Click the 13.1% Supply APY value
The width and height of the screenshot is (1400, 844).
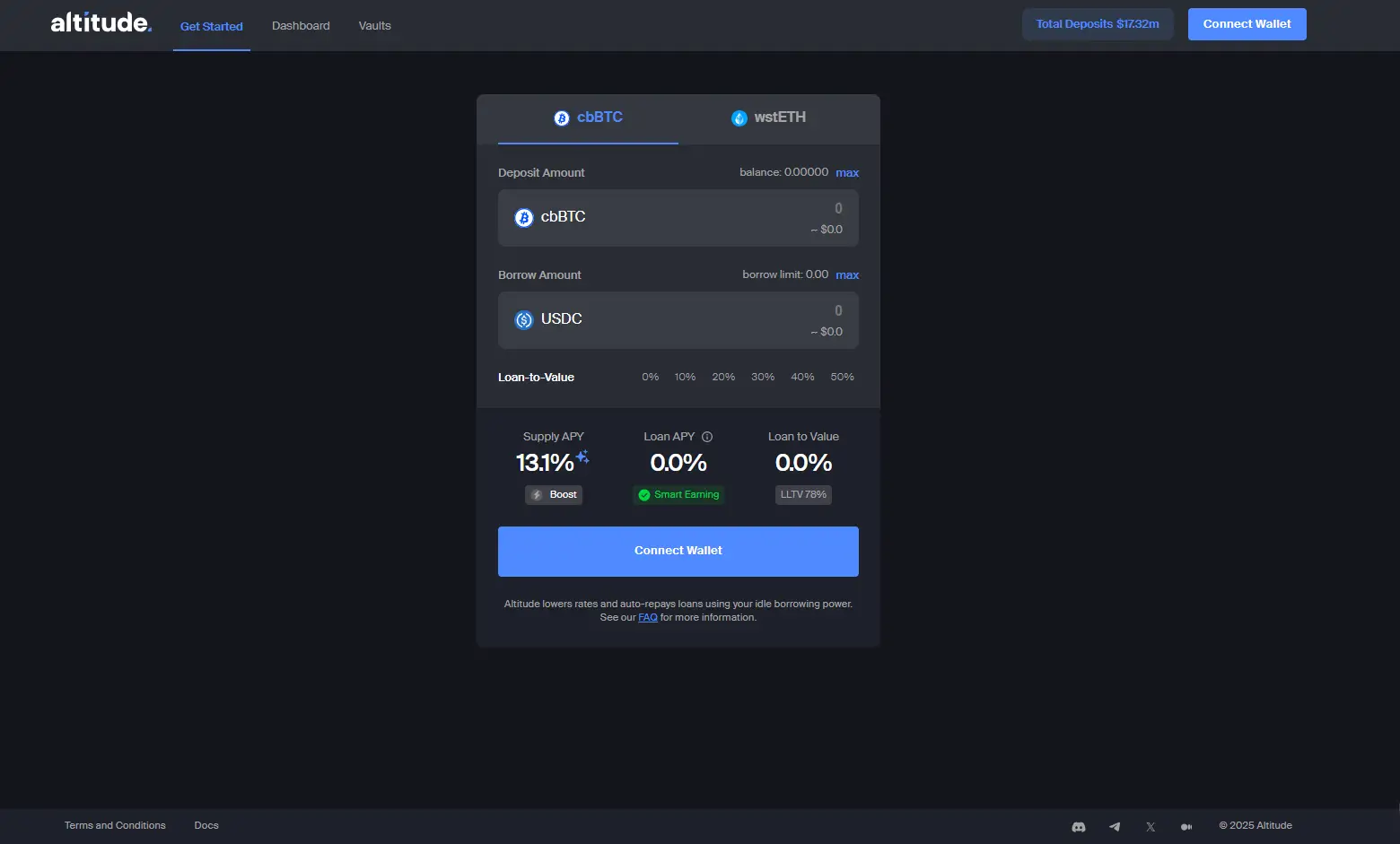coord(545,463)
